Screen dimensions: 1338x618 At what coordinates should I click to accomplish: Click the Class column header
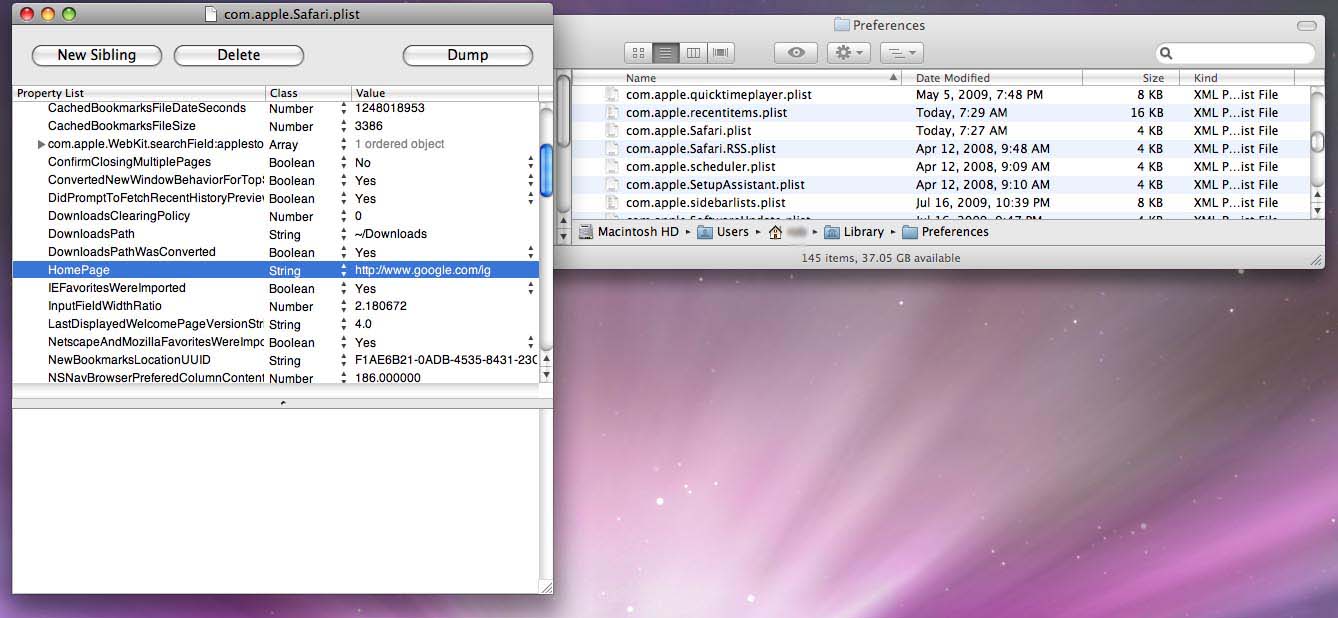[x=309, y=93]
